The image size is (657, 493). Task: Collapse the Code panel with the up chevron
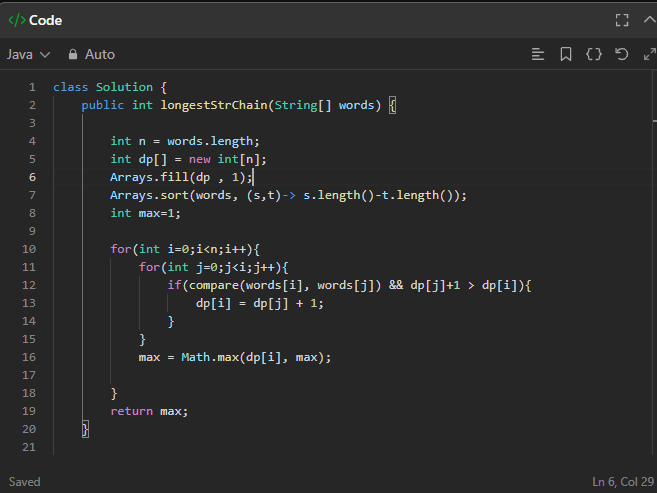point(650,20)
